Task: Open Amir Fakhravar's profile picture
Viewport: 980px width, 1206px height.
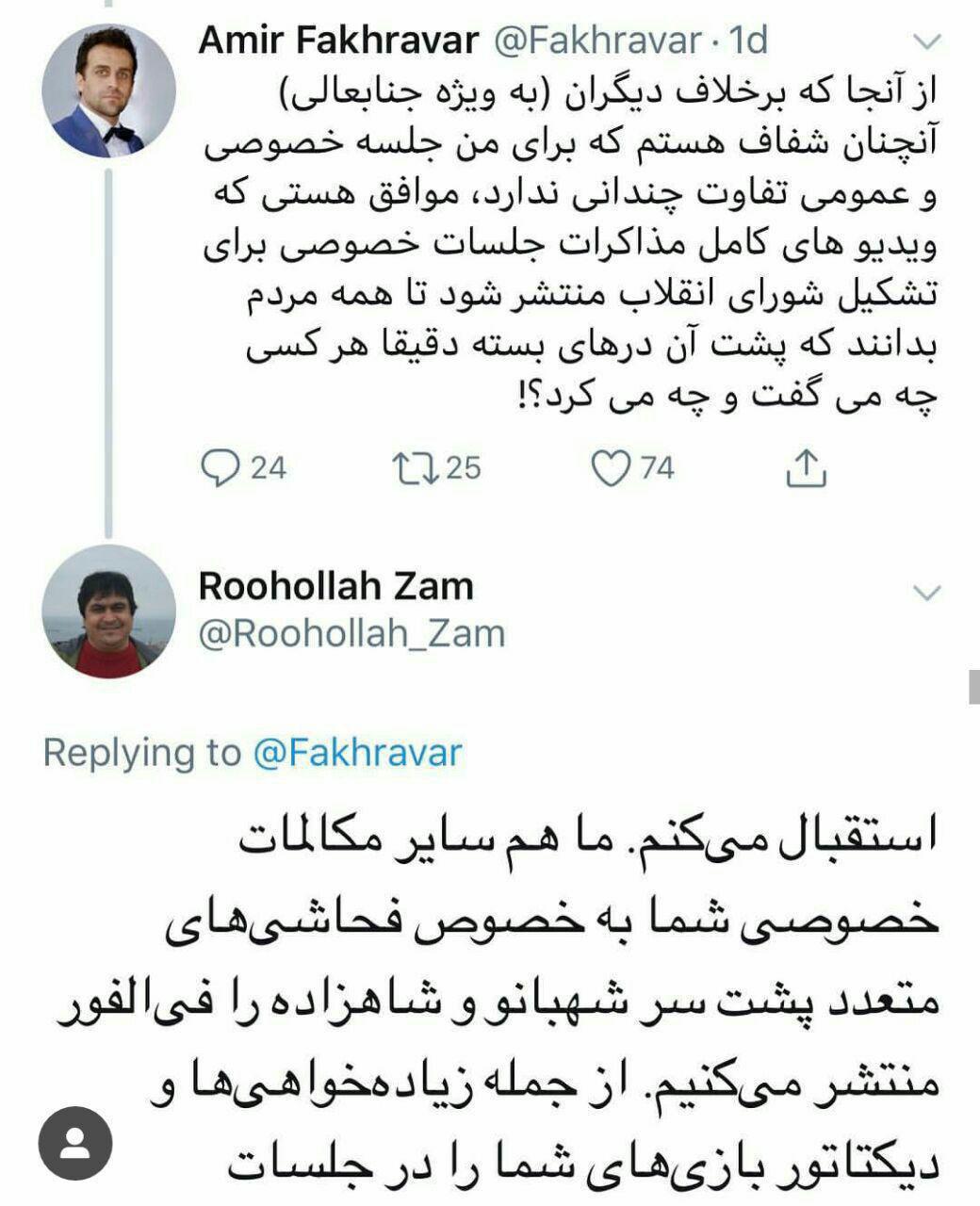Action: click(x=109, y=91)
